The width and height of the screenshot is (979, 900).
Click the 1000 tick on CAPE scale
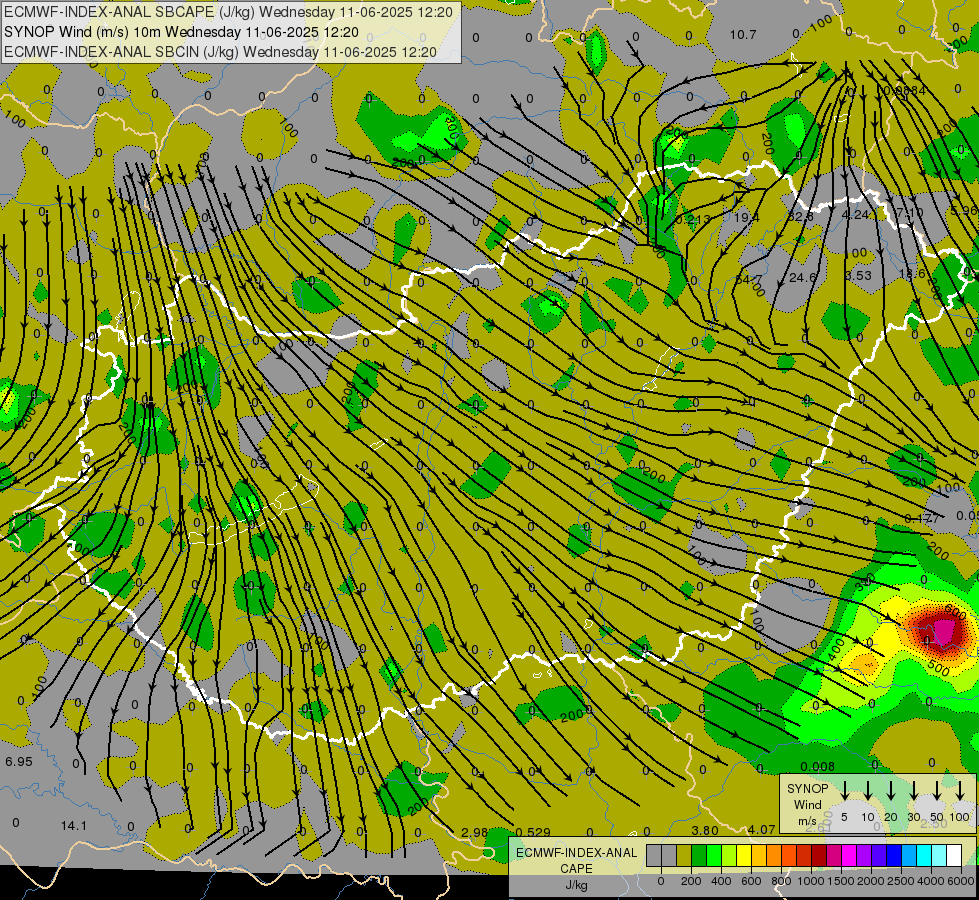[811, 881]
